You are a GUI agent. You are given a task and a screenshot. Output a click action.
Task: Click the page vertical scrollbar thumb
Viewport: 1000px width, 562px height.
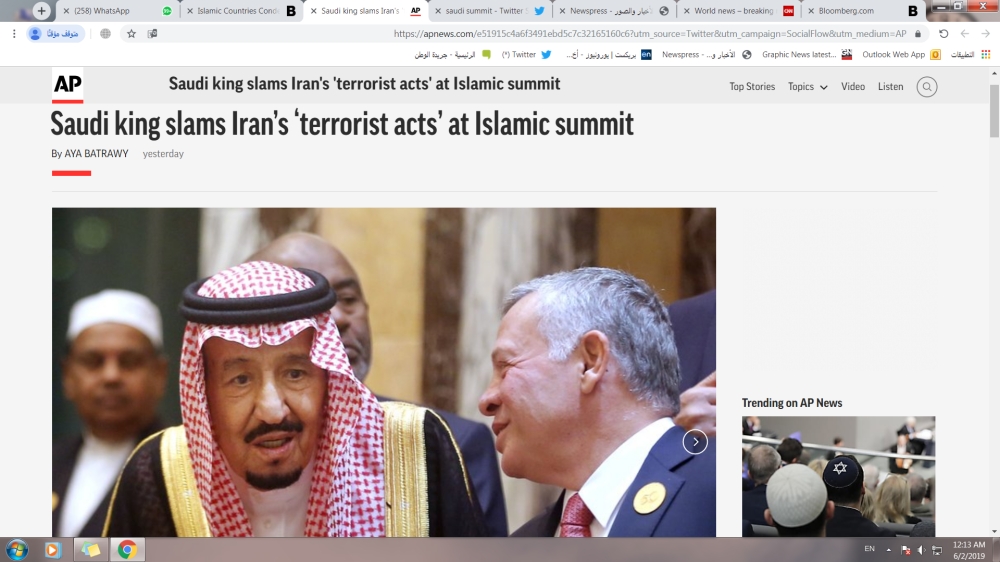pyautogui.click(x=994, y=110)
